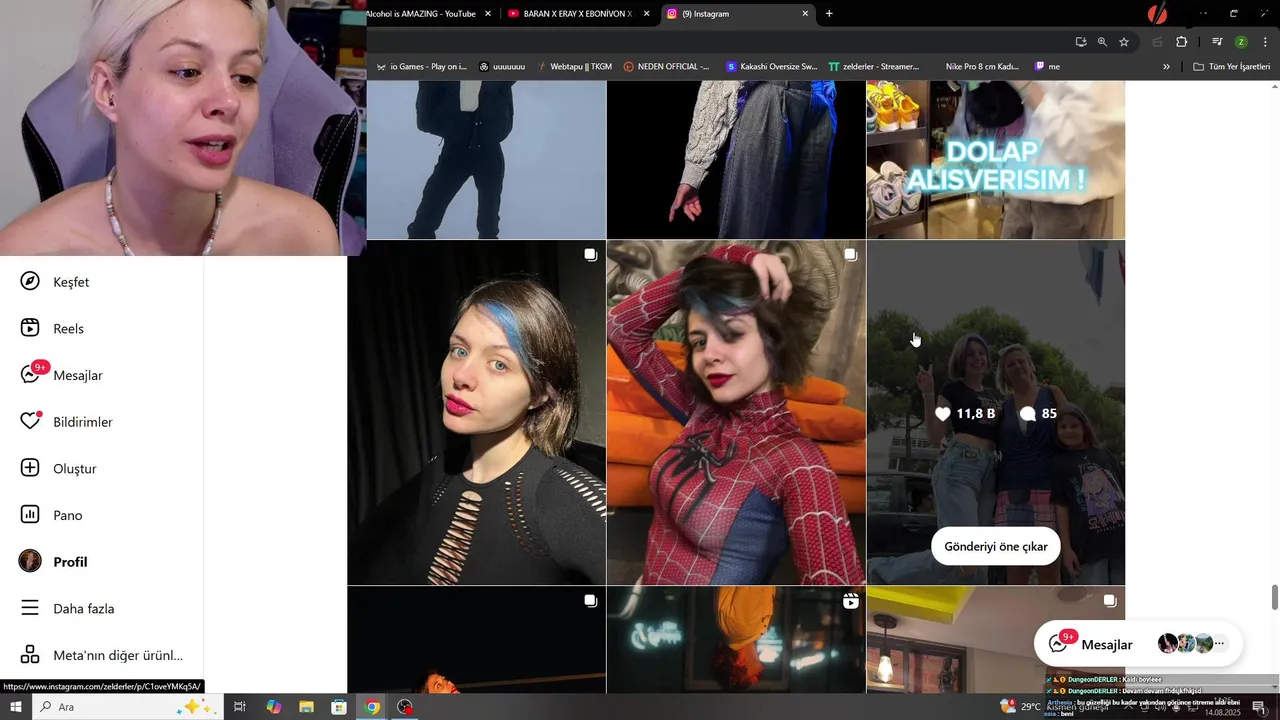Open the DOLAP ALIŞVERİŞİM post
This screenshot has height=720, width=1280.
995,160
